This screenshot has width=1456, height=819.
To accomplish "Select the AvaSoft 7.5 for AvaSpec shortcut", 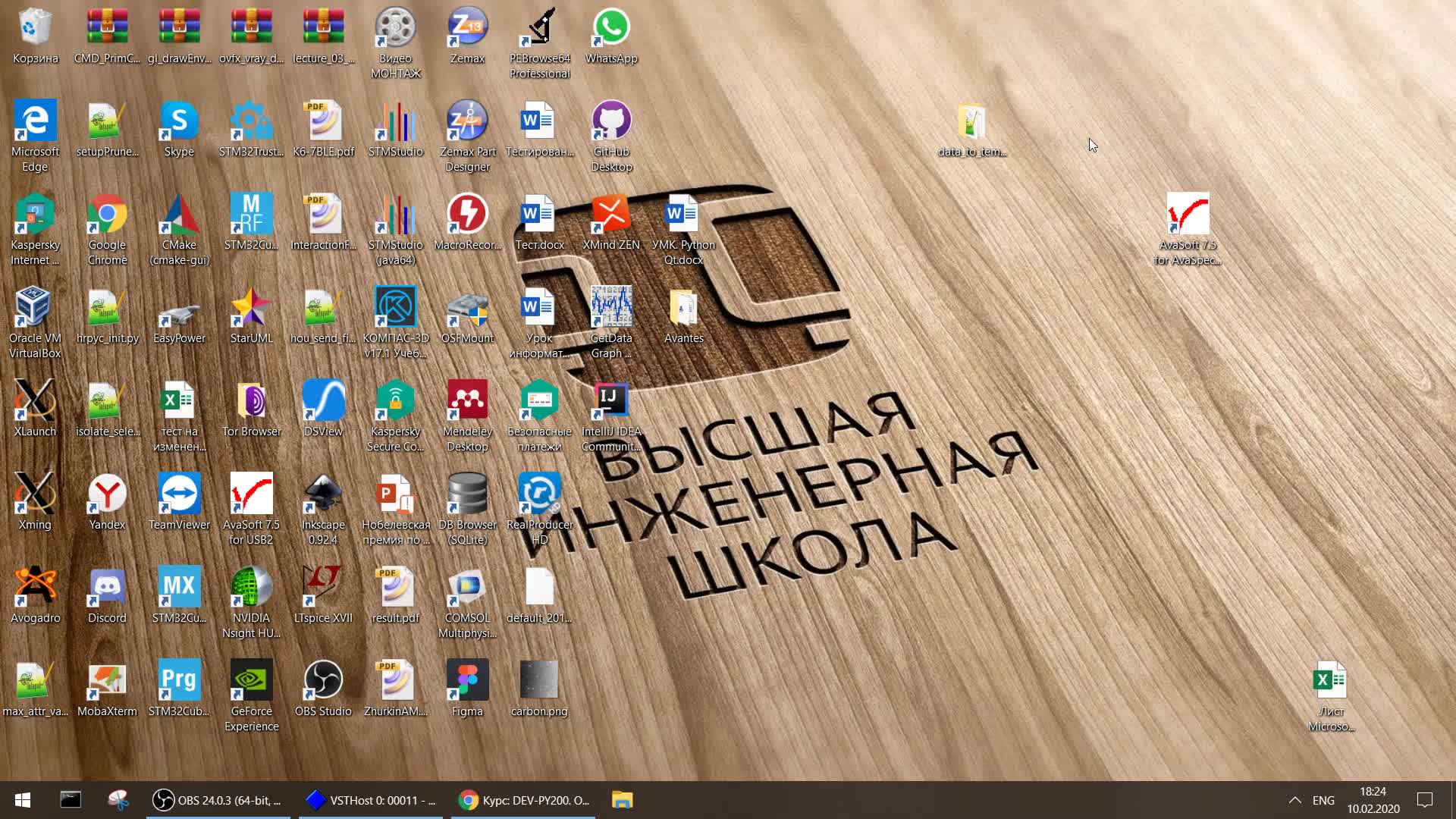I will pos(1188,230).
